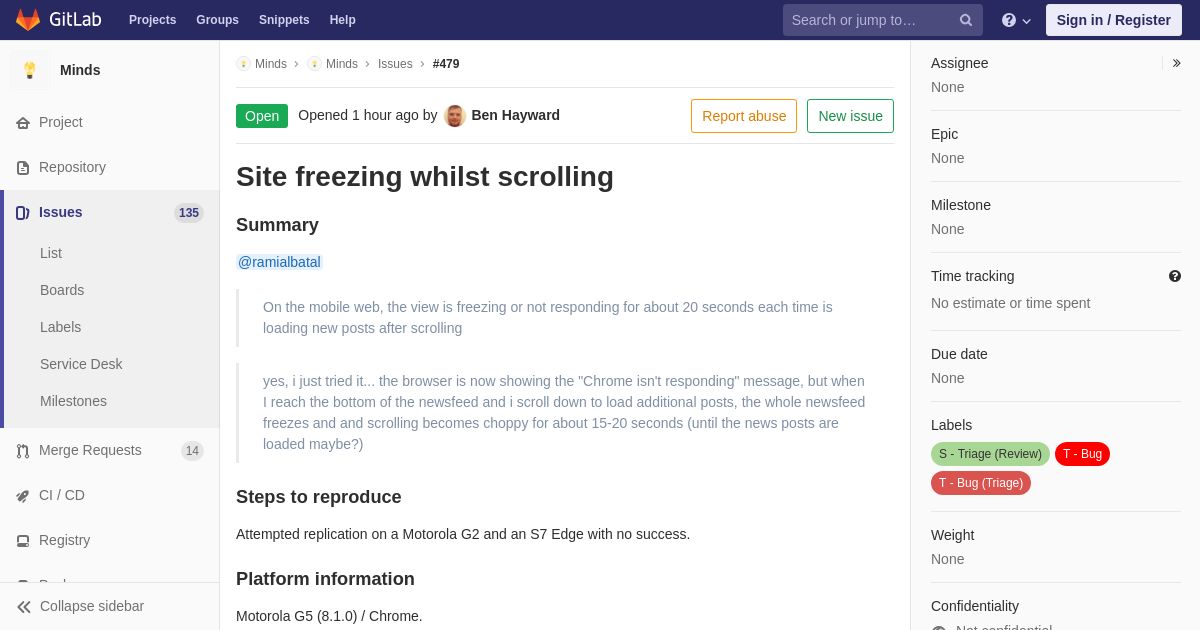
Task: Select Boards under Issues
Action: click(62, 290)
